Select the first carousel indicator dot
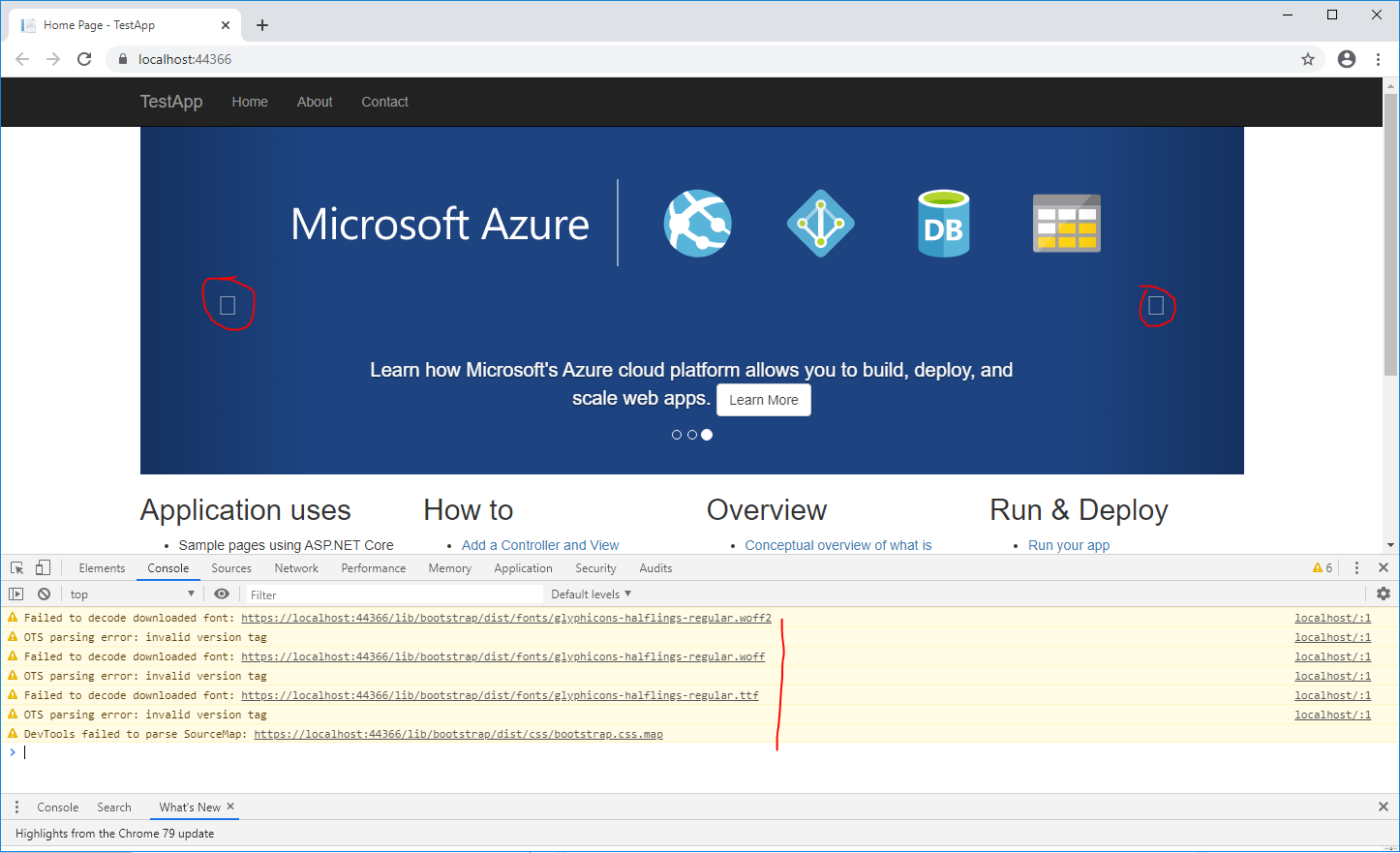 pyautogui.click(x=677, y=435)
